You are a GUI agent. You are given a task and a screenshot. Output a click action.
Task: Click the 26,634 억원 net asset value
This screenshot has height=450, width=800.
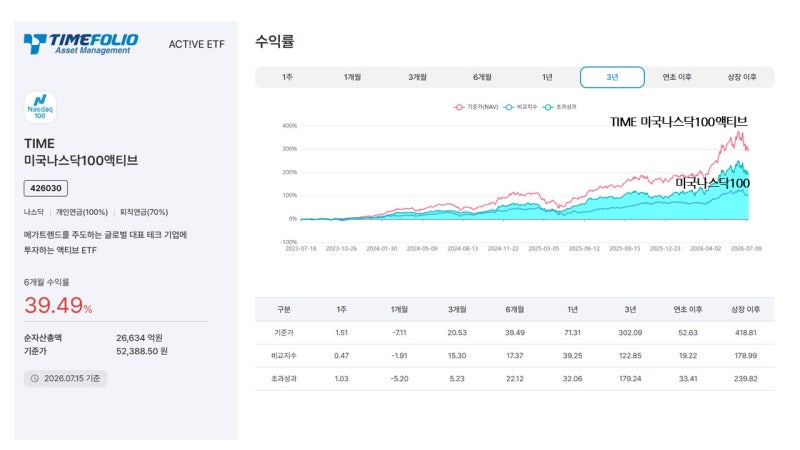click(139, 338)
